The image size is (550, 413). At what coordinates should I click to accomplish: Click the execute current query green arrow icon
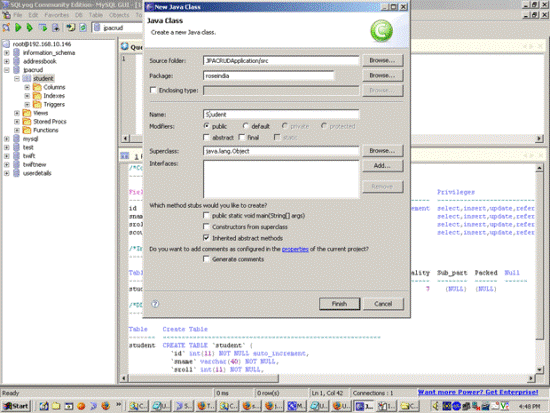pyautogui.click(x=18, y=27)
